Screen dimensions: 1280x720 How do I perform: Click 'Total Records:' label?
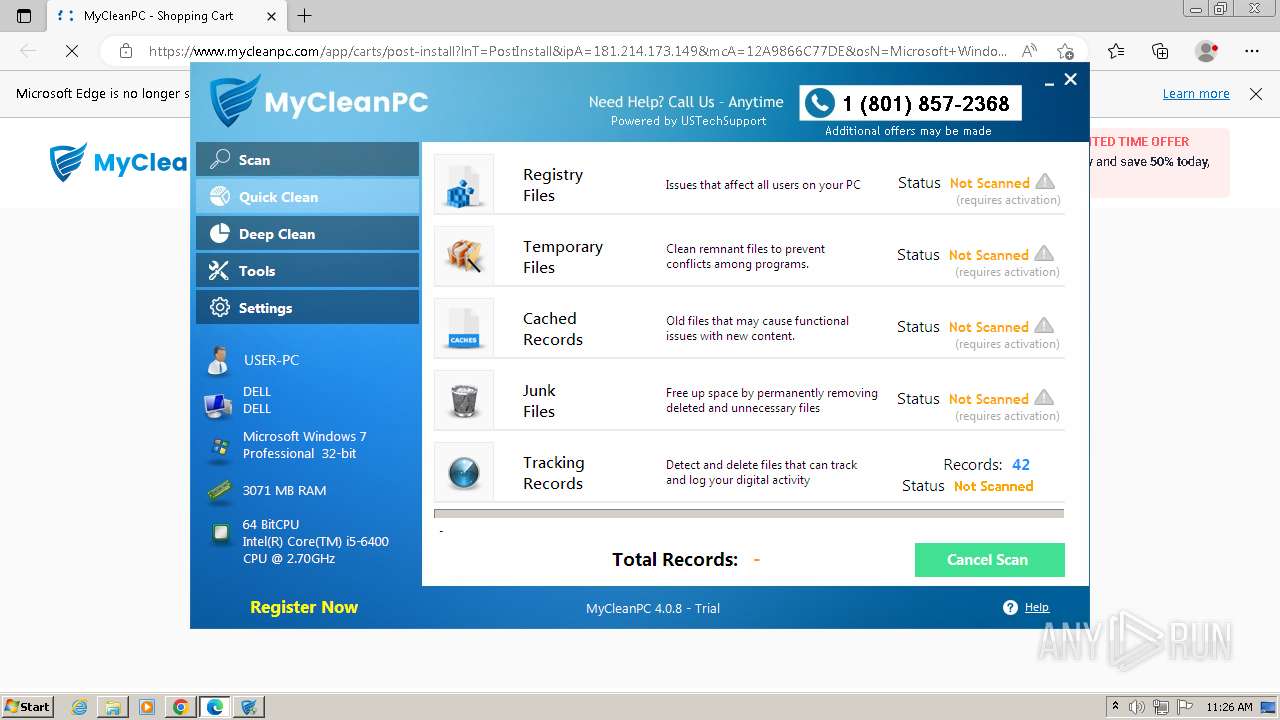[x=675, y=560]
